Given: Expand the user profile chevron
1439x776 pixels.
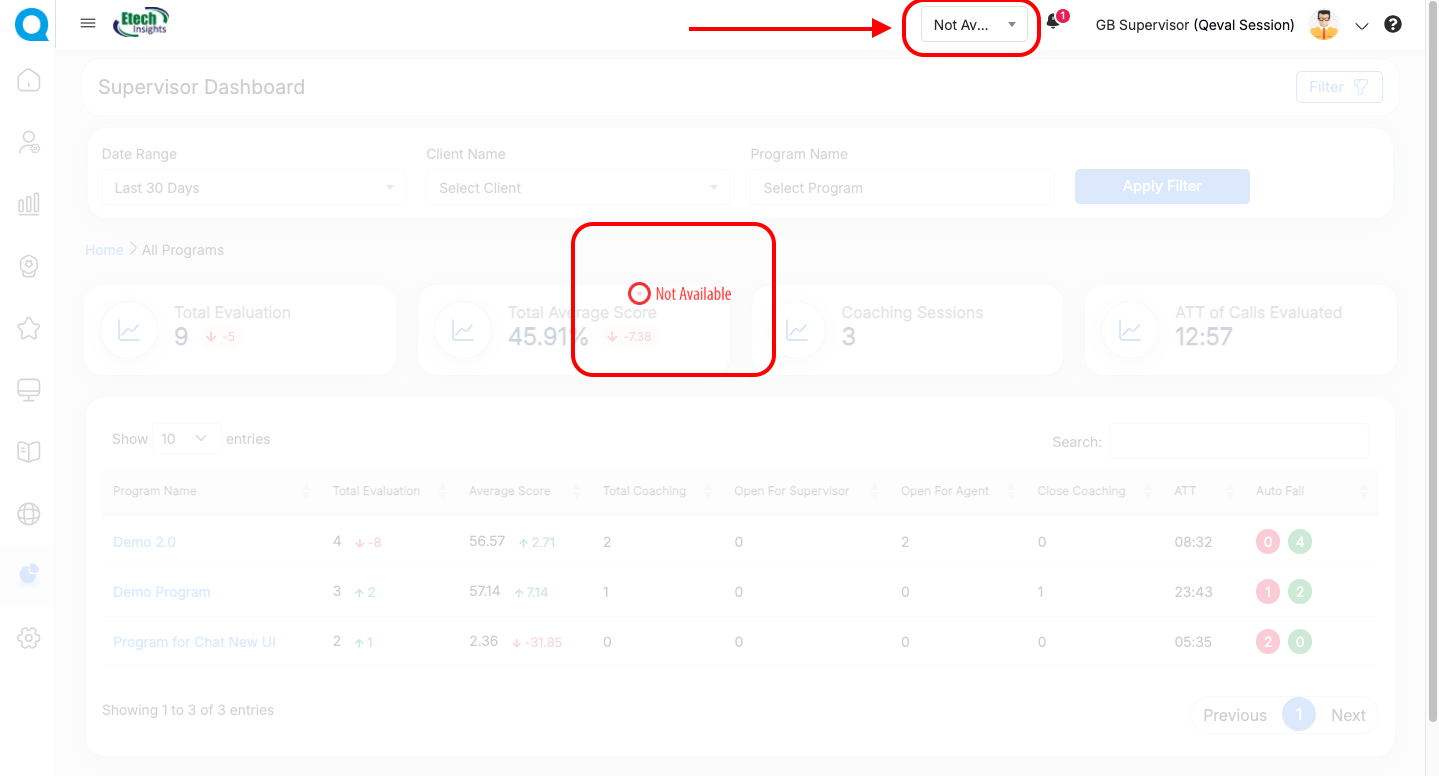Looking at the screenshot, I should pyautogui.click(x=1361, y=27).
